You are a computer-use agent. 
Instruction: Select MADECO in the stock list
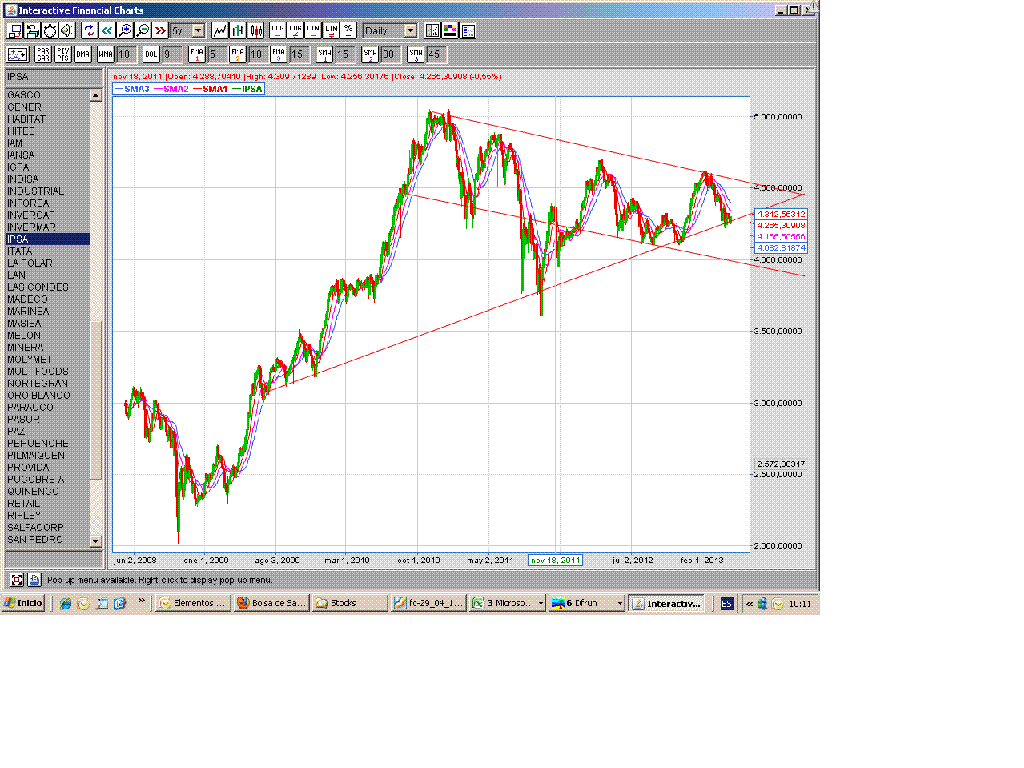tap(48, 299)
